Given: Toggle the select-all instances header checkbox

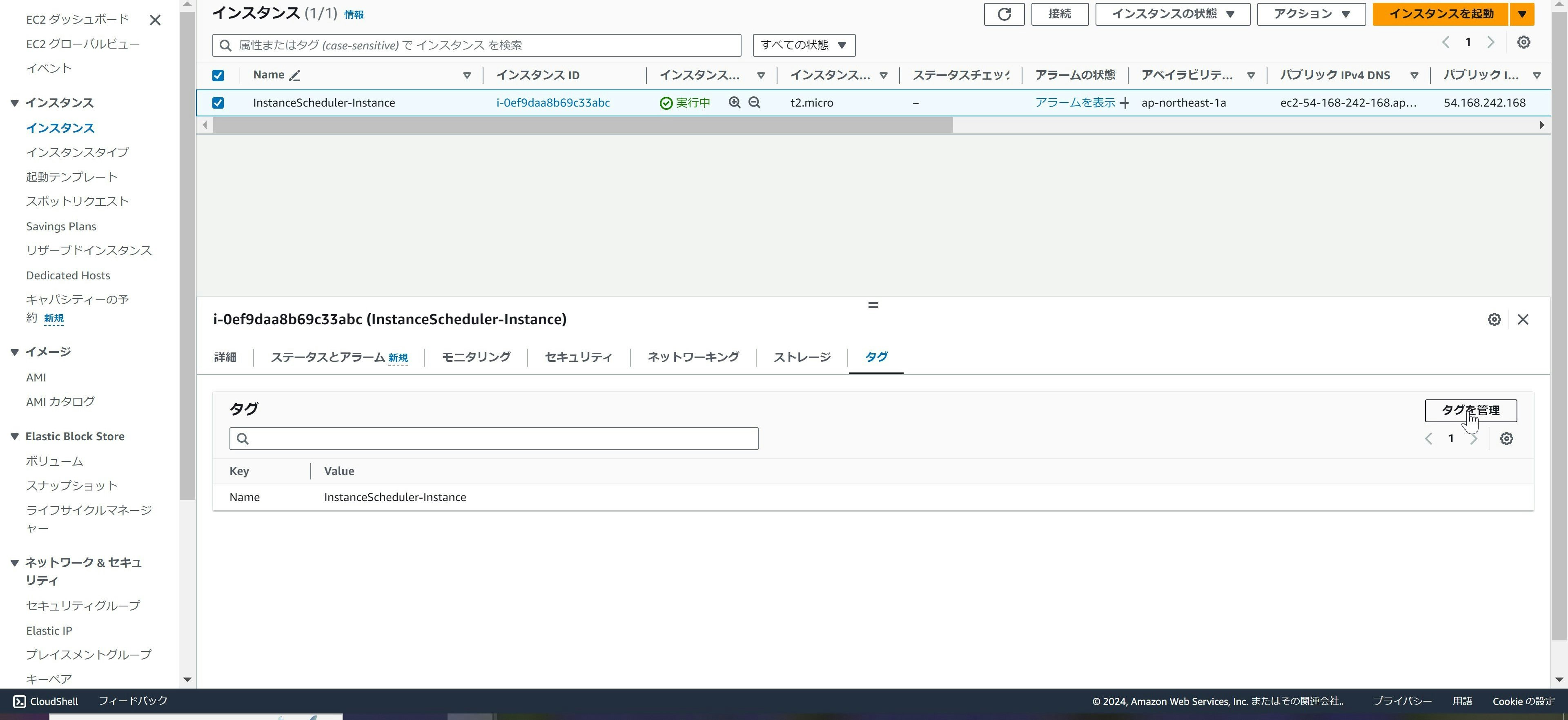Looking at the screenshot, I should (x=218, y=76).
